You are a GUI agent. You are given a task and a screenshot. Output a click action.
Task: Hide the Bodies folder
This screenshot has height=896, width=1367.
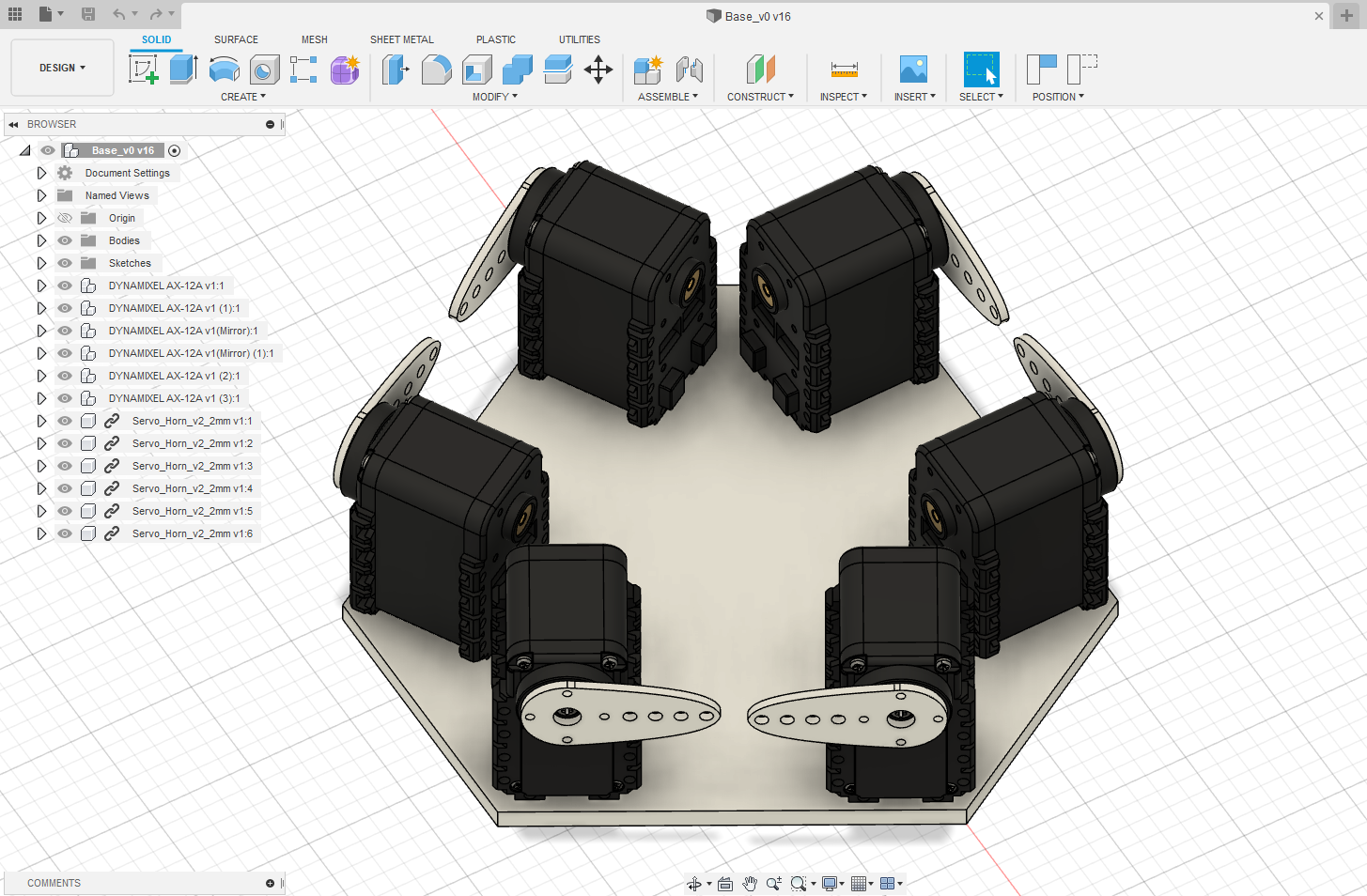(65, 240)
